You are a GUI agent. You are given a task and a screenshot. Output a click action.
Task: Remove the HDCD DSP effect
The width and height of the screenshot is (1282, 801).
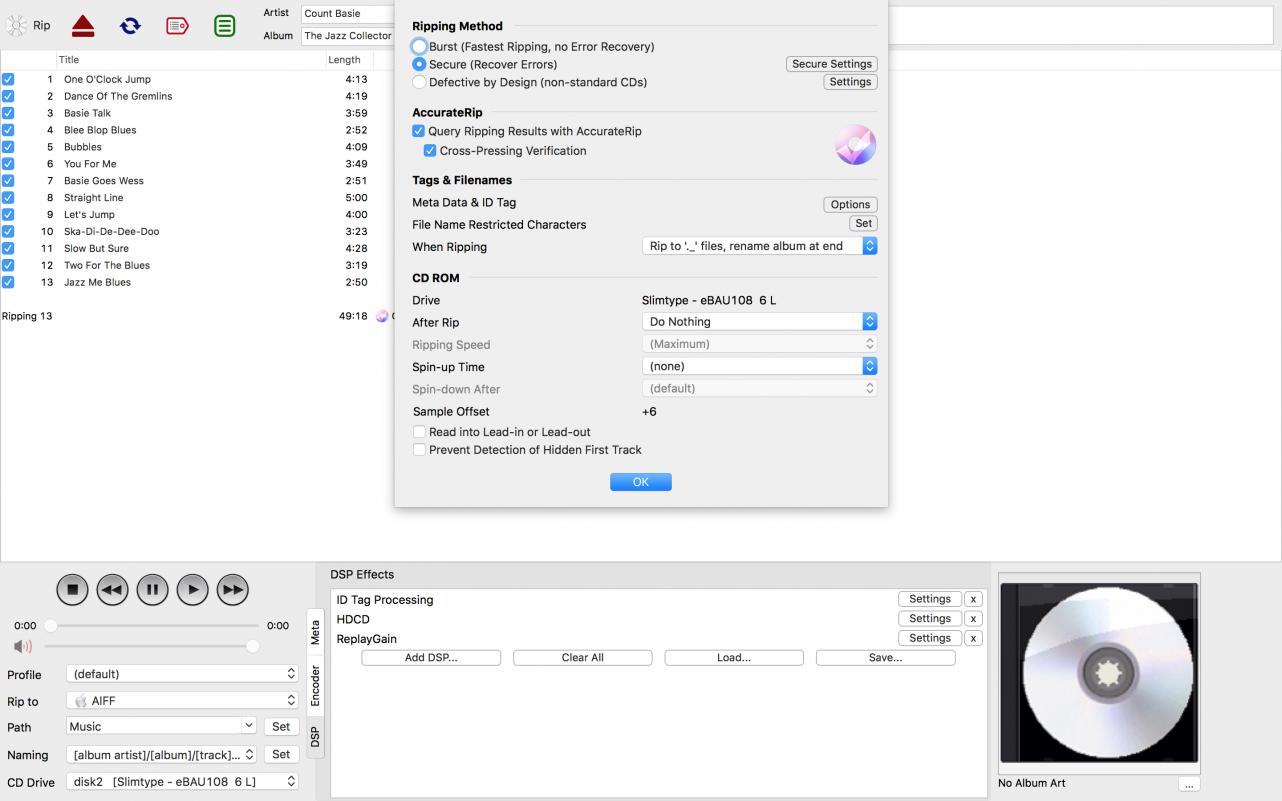coord(973,619)
